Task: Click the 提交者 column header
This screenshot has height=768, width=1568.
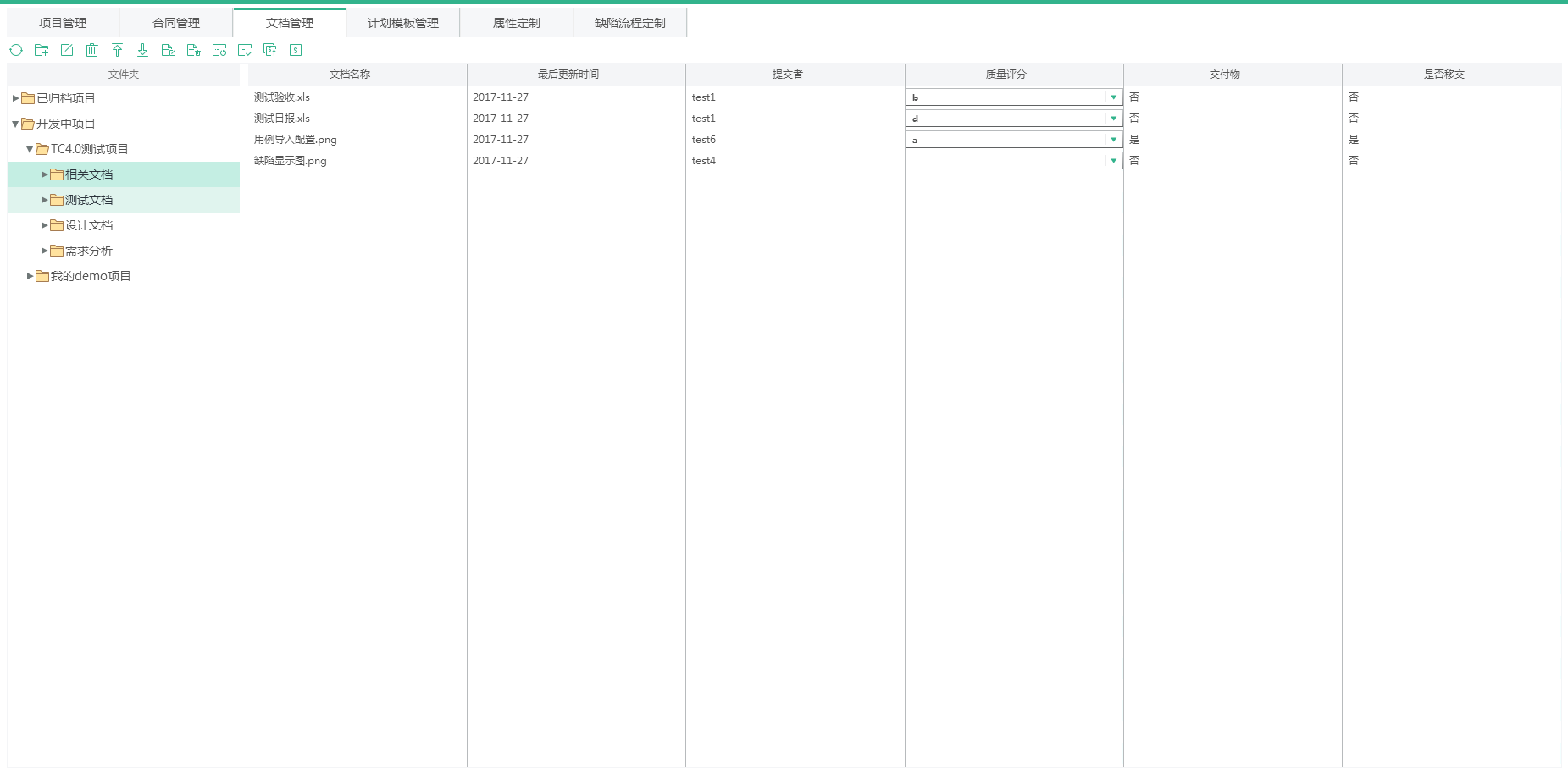Action: coord(795,75)
